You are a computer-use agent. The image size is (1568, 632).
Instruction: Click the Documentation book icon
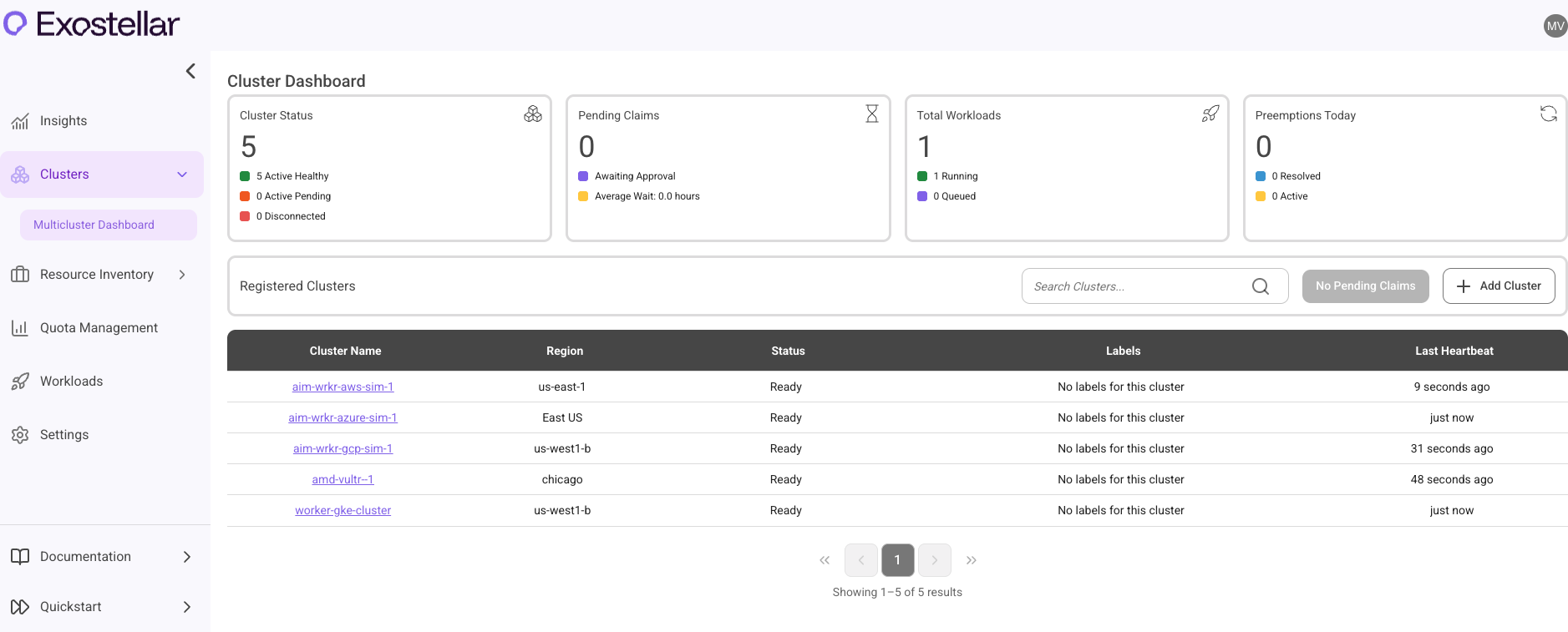click(x=20, y=557)
